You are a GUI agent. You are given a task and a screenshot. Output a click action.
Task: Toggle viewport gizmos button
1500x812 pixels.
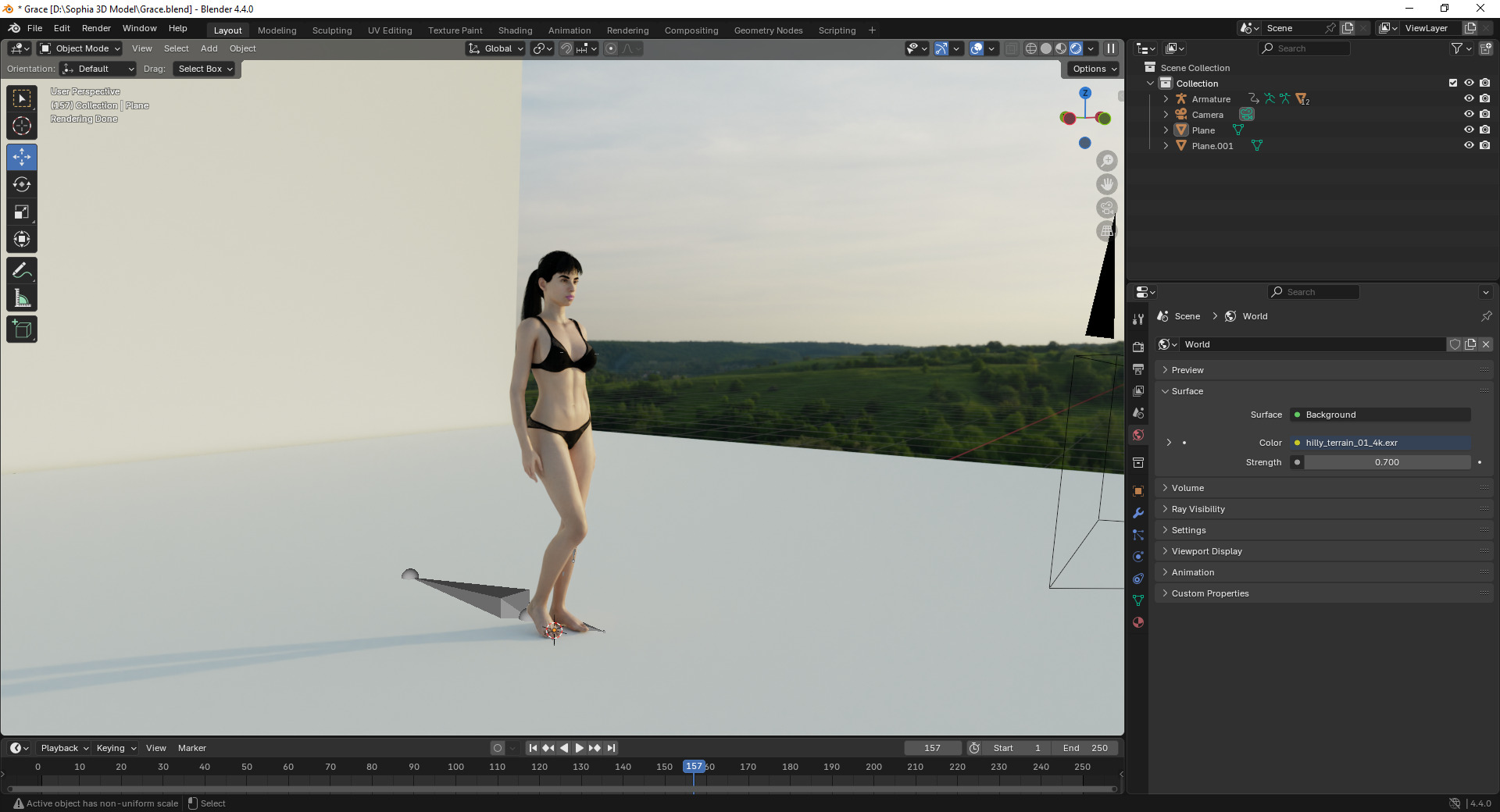pyautogui.click(x=941, y=48)
